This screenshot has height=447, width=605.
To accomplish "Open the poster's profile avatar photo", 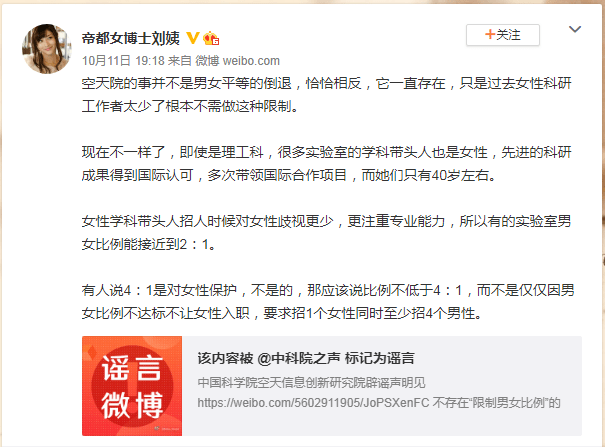I will [47, 49].
